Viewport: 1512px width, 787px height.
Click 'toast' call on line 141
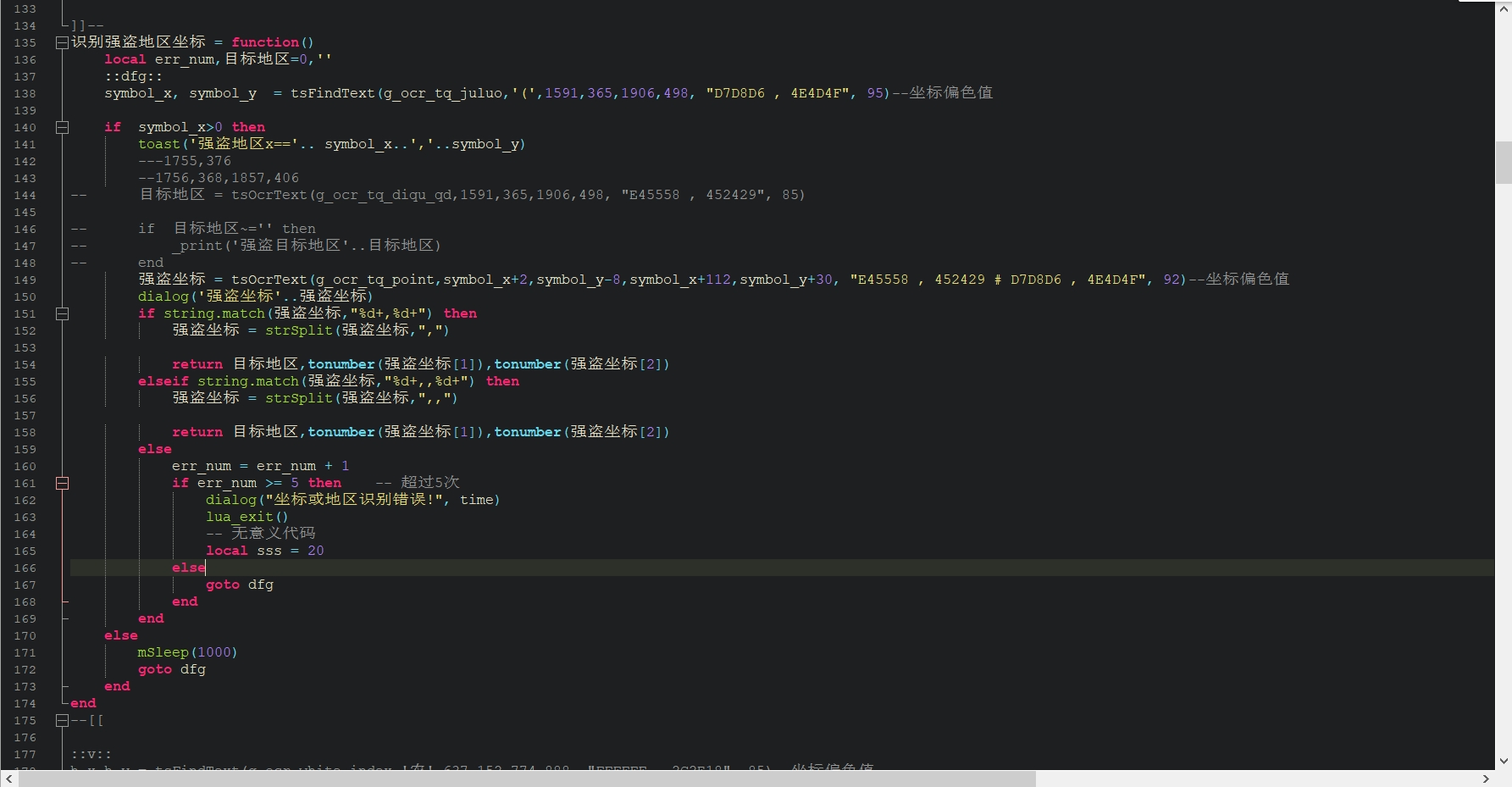[x=159, y=144]
